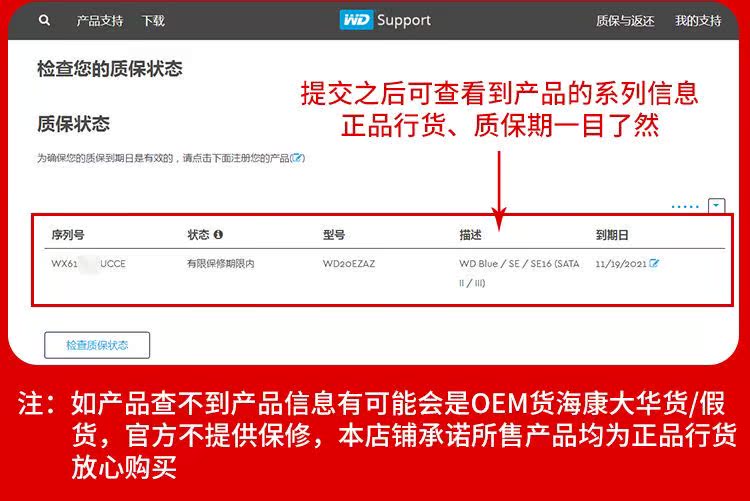Image resolution: width=750 pixels, height=501 pixels.
Task: Click the status info icon next to 状态
Action: click(218, 234)
